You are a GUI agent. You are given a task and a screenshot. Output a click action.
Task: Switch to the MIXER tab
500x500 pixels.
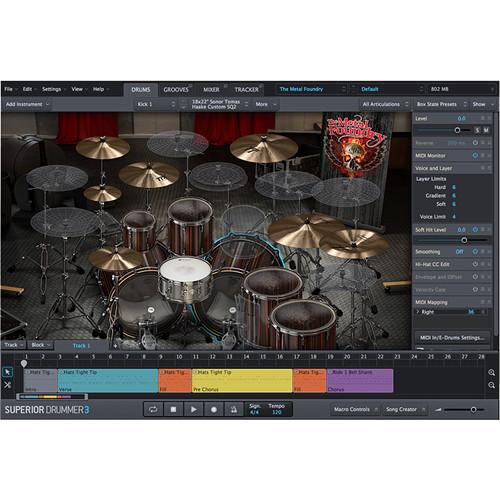pyautogui.click(x=212, y=90)
